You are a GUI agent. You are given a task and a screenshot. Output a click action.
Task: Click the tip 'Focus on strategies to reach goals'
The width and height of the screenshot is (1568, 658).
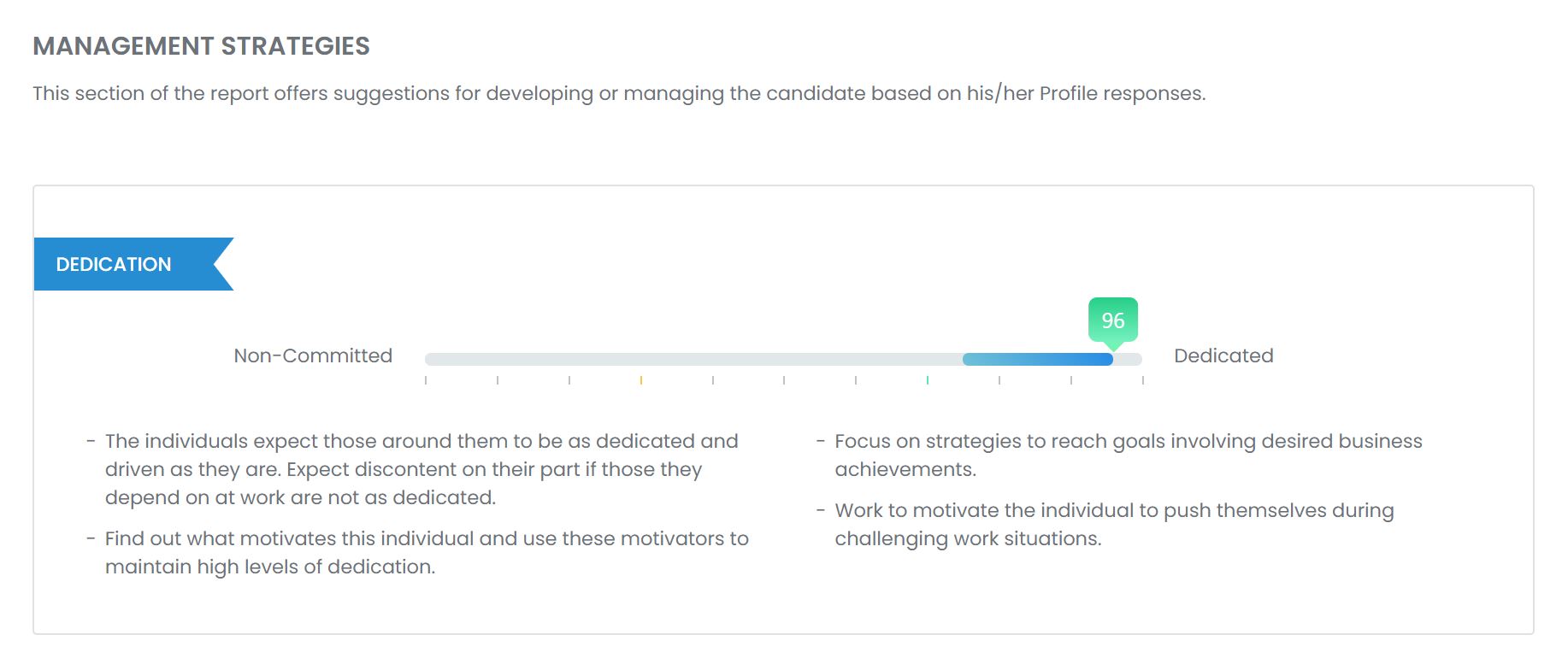click(1128, 455)
